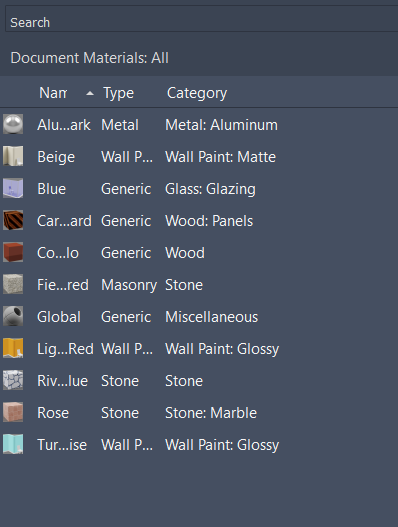
Task: Select the Riv...lue stone thumbnail
Action: click(13, 380)
